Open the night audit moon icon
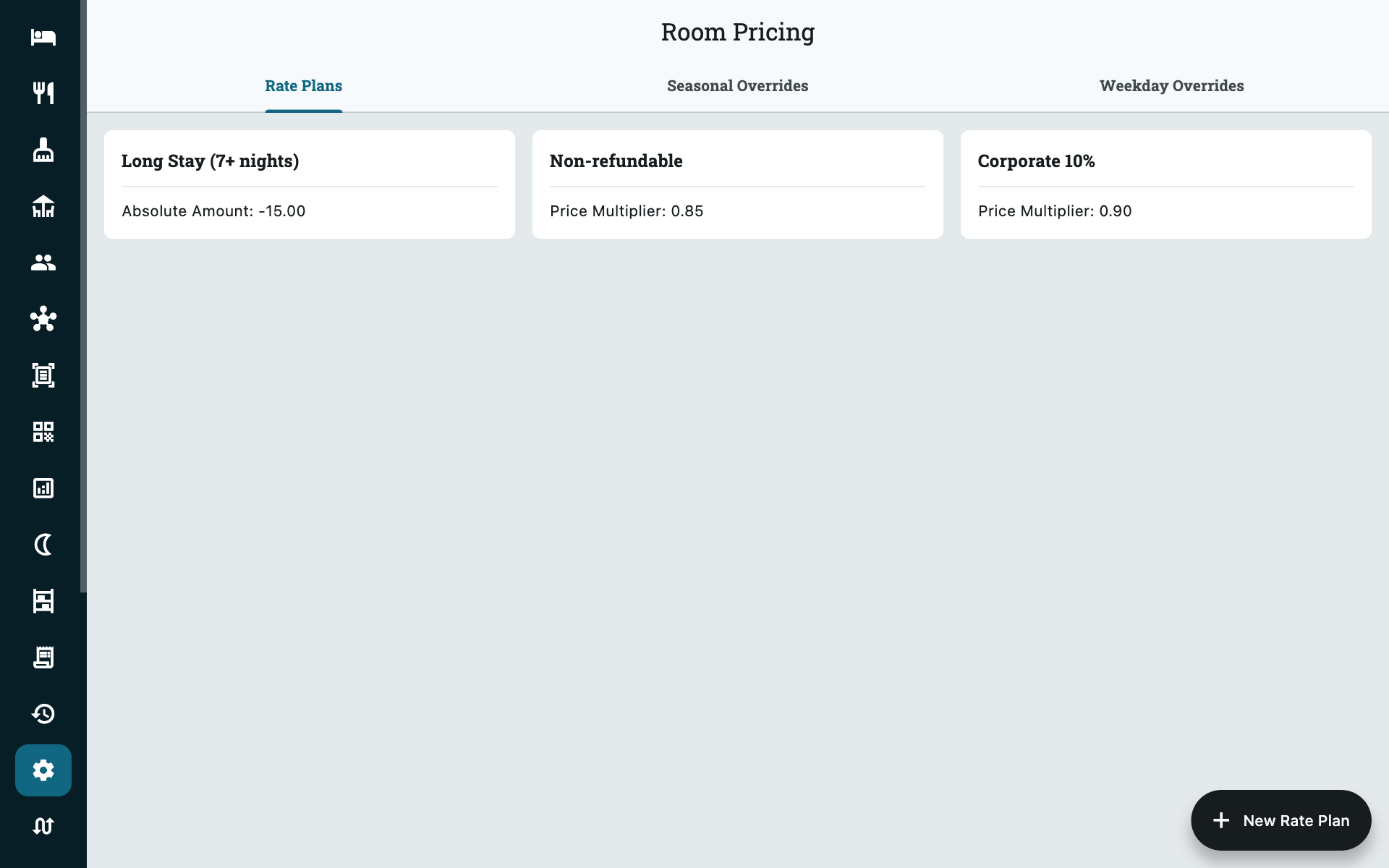This screenshot has height=868, width=1389. (43, 545)
